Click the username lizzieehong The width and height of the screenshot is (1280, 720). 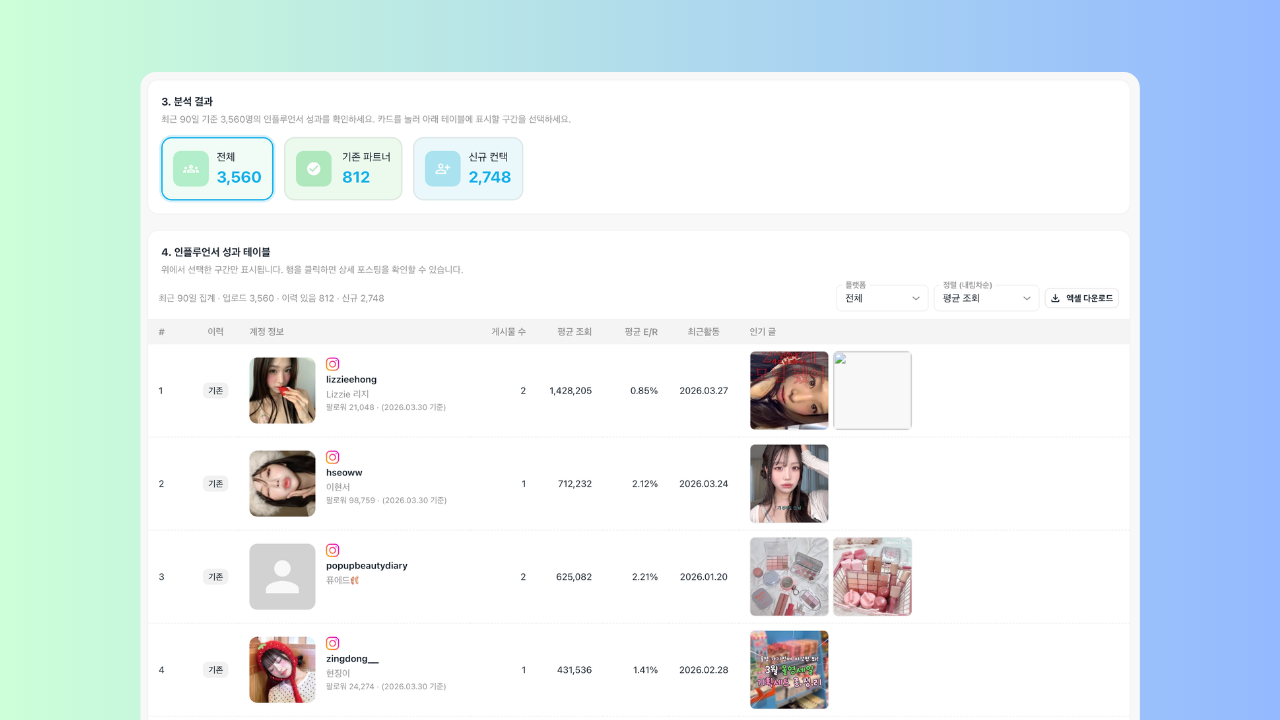click(351, 380)
